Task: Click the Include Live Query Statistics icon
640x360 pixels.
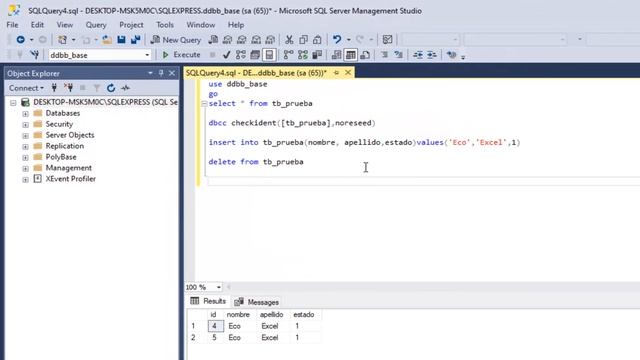Action: pyautogui.click(x=303, y=55)
